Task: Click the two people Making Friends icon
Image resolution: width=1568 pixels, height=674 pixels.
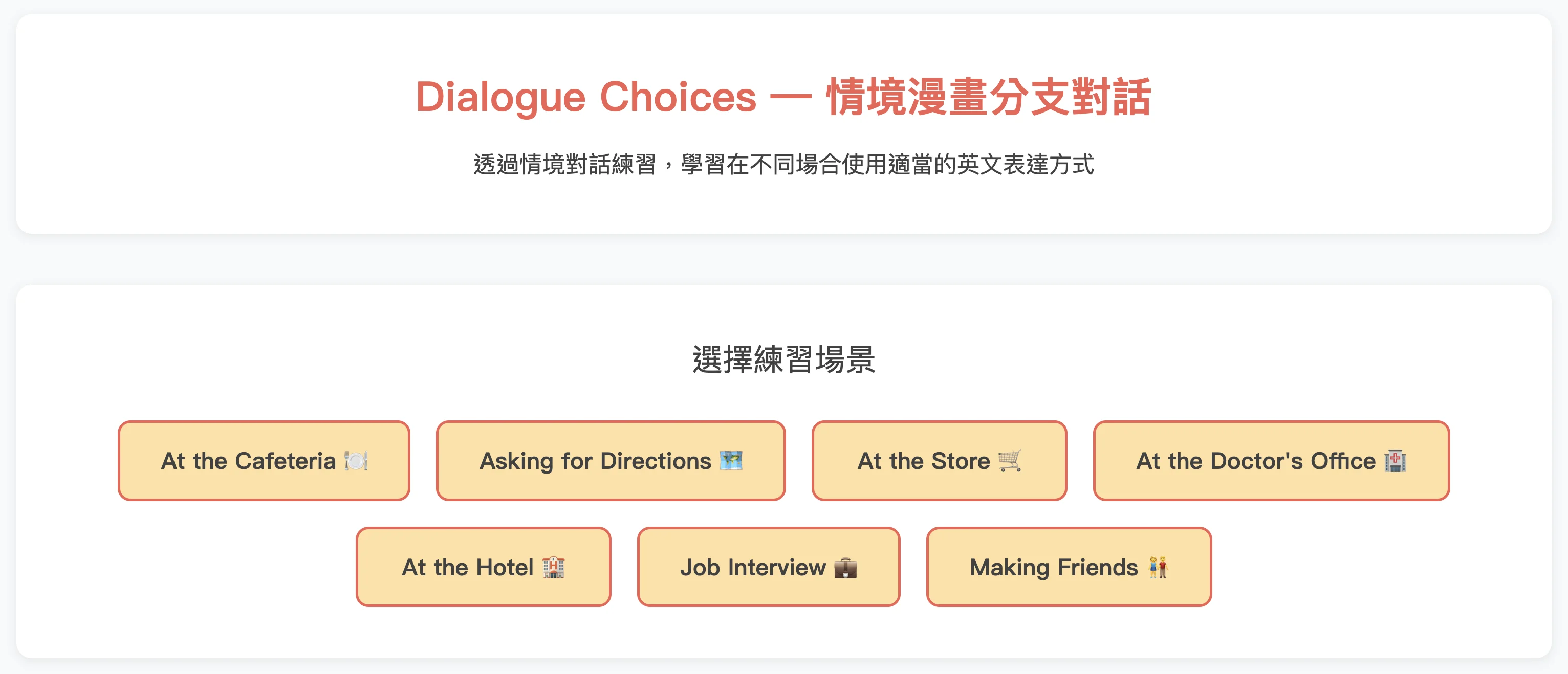Action: (1158, 568)
